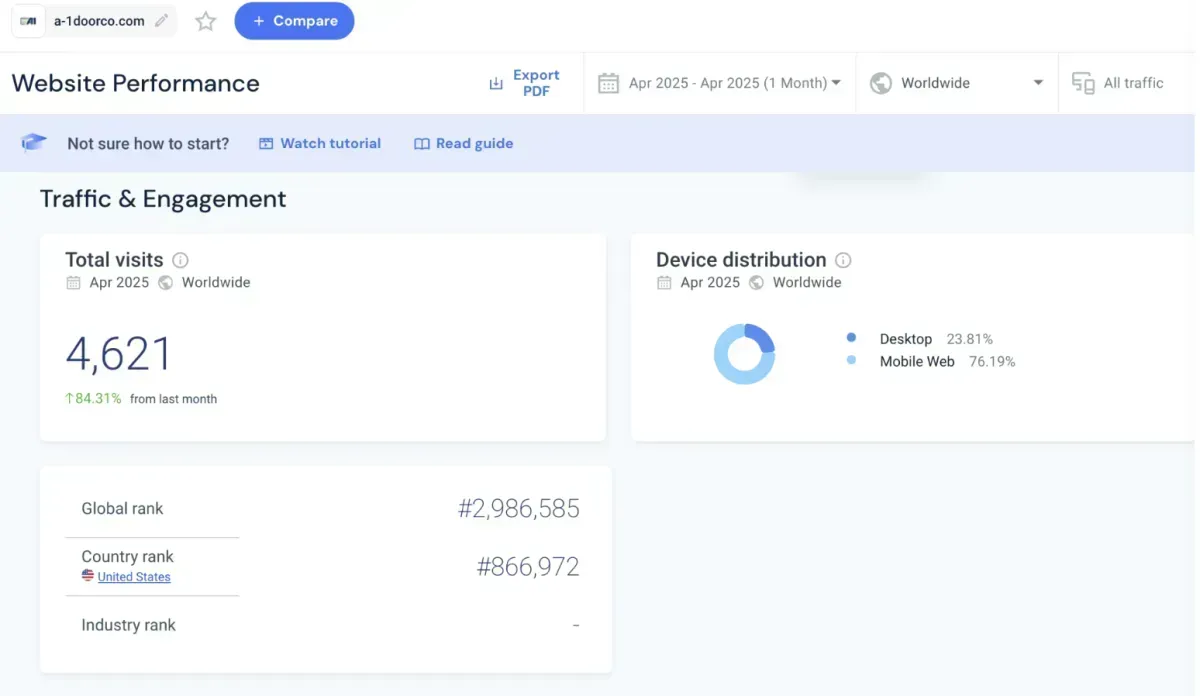Follow the United States country link
Image resolution: width=1200 pixels, height=696 pixels.
pos(134,577)
